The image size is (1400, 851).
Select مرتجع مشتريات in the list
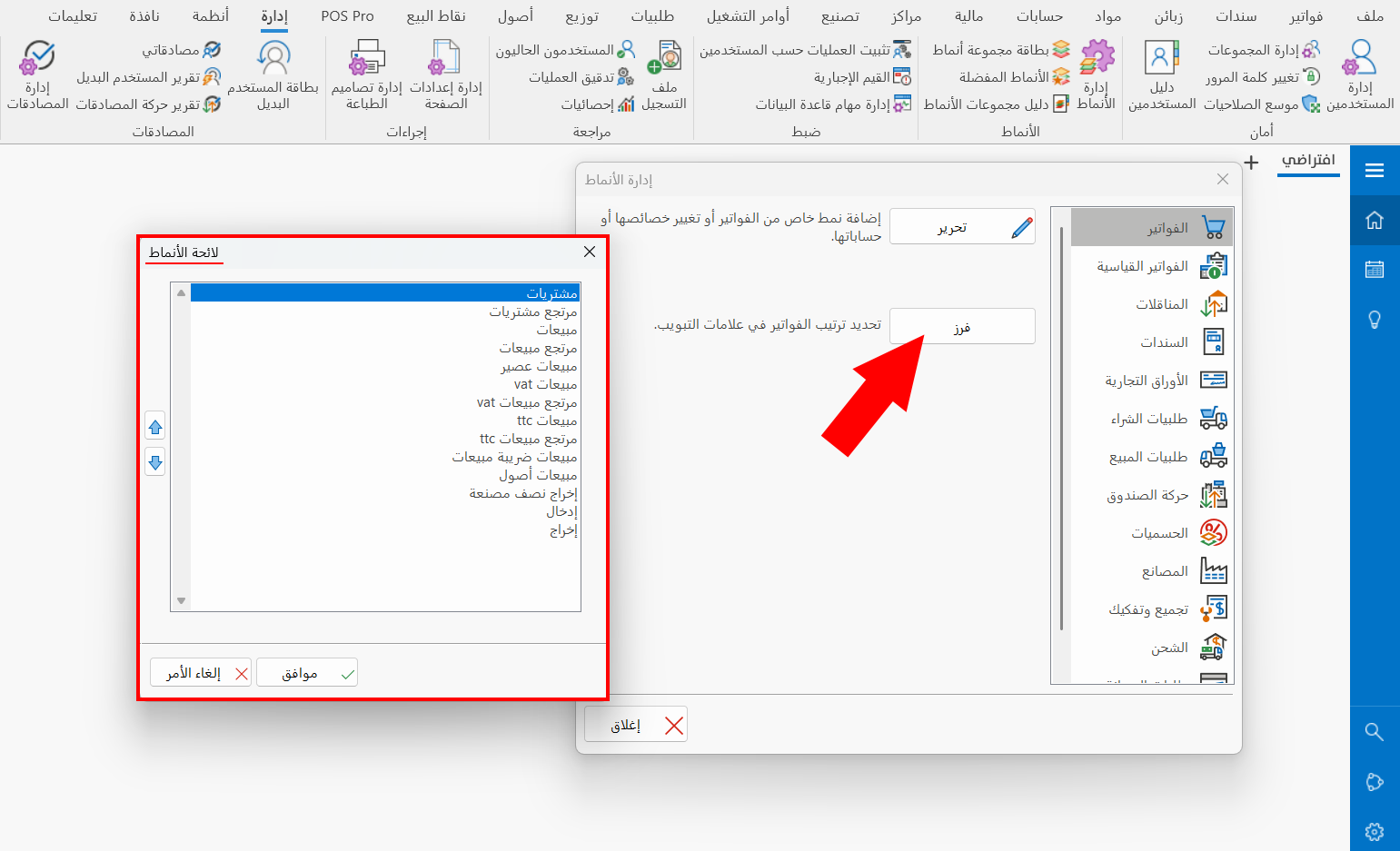[x=384, y=312]
